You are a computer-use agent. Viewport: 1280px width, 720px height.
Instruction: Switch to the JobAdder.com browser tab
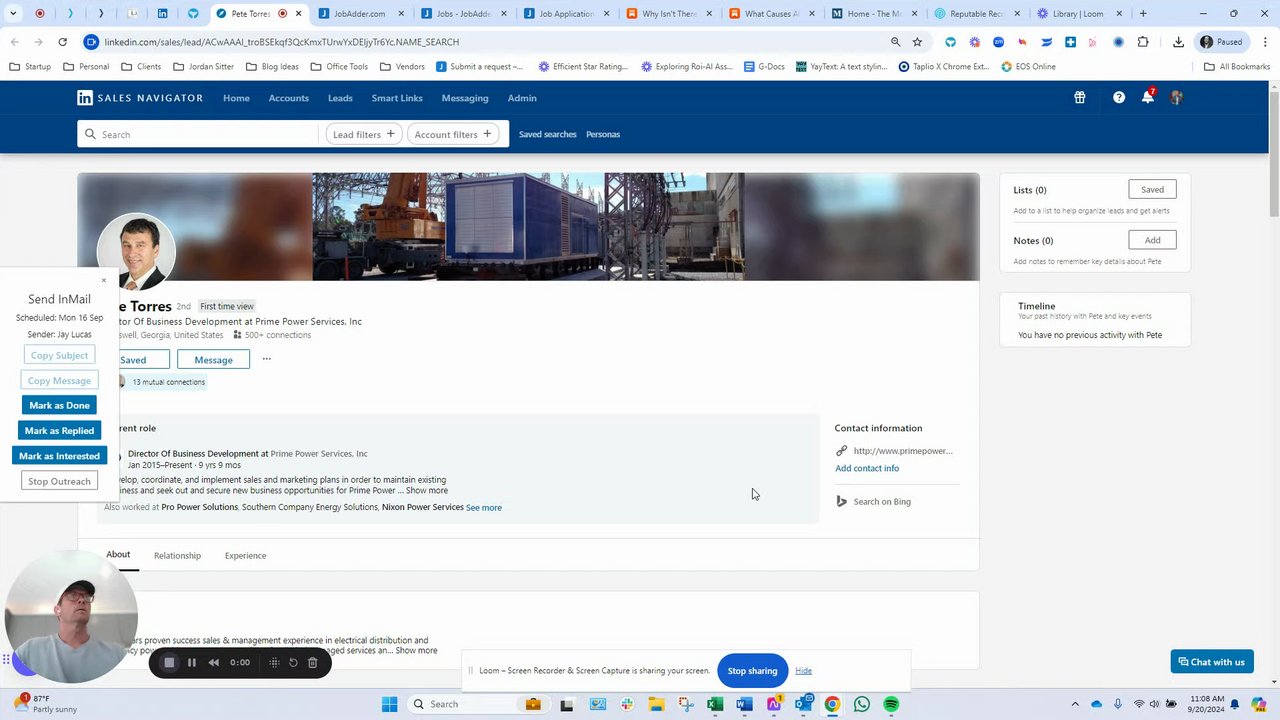[x=359, y=14]
